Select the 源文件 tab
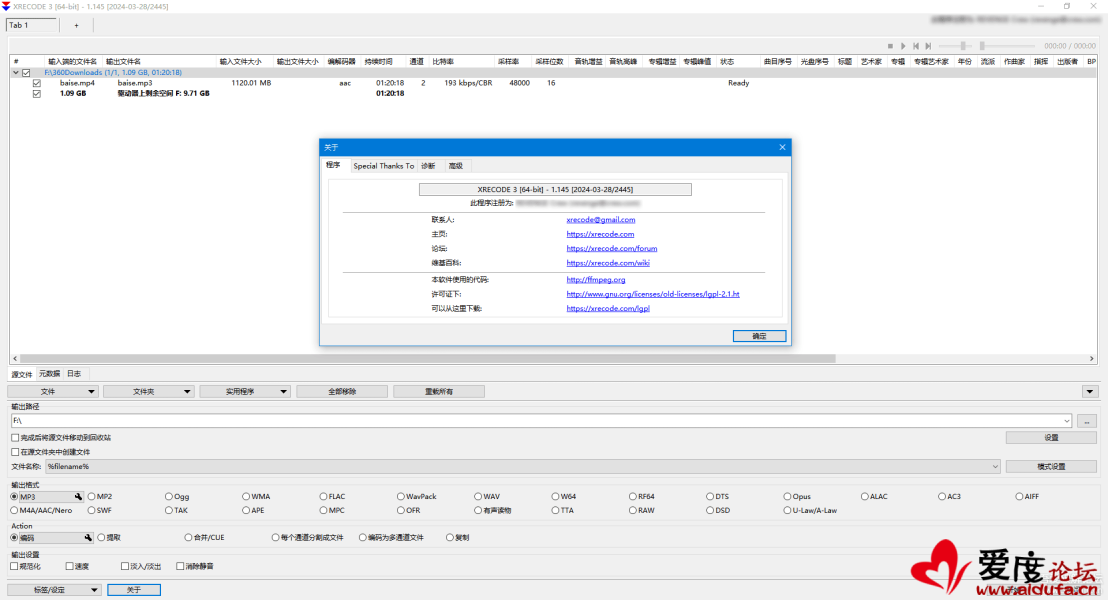Image resolution: width=1108 pixels, height=600 pixels. [22, 375]
